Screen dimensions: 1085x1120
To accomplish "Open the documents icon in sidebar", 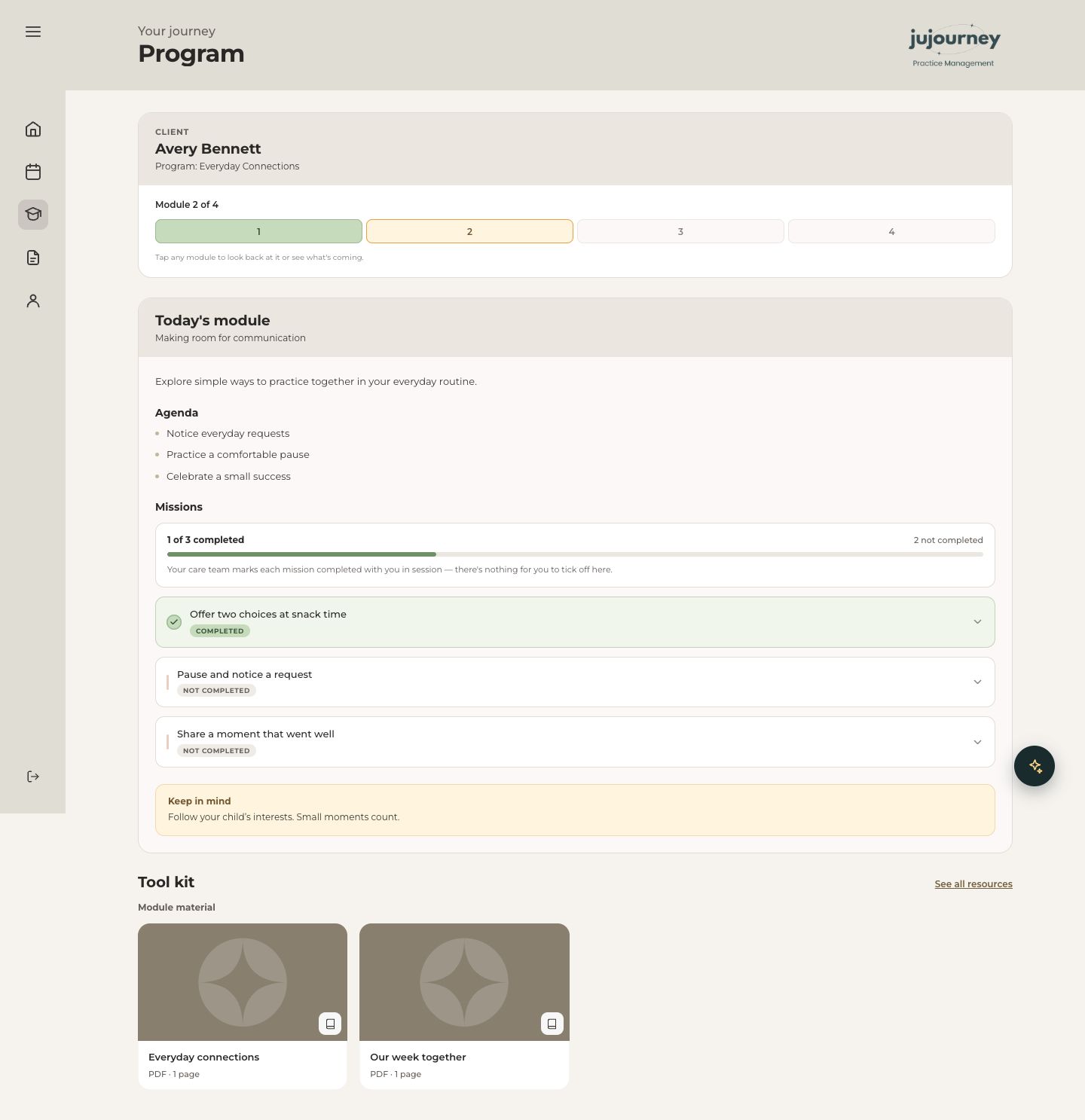I will click(33, 258).
